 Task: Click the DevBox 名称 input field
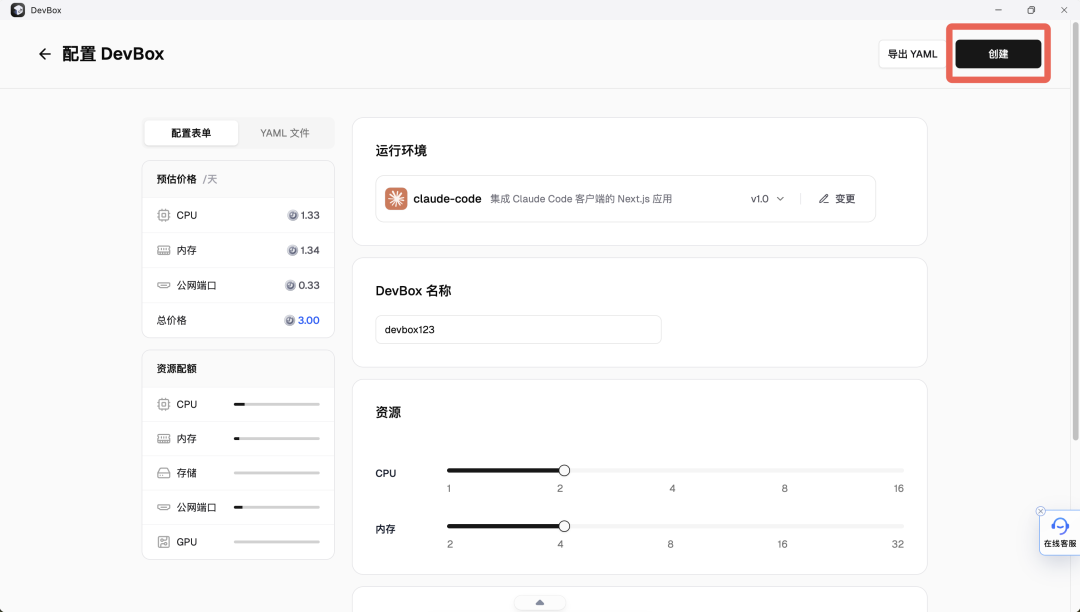[x=518, y=329]
